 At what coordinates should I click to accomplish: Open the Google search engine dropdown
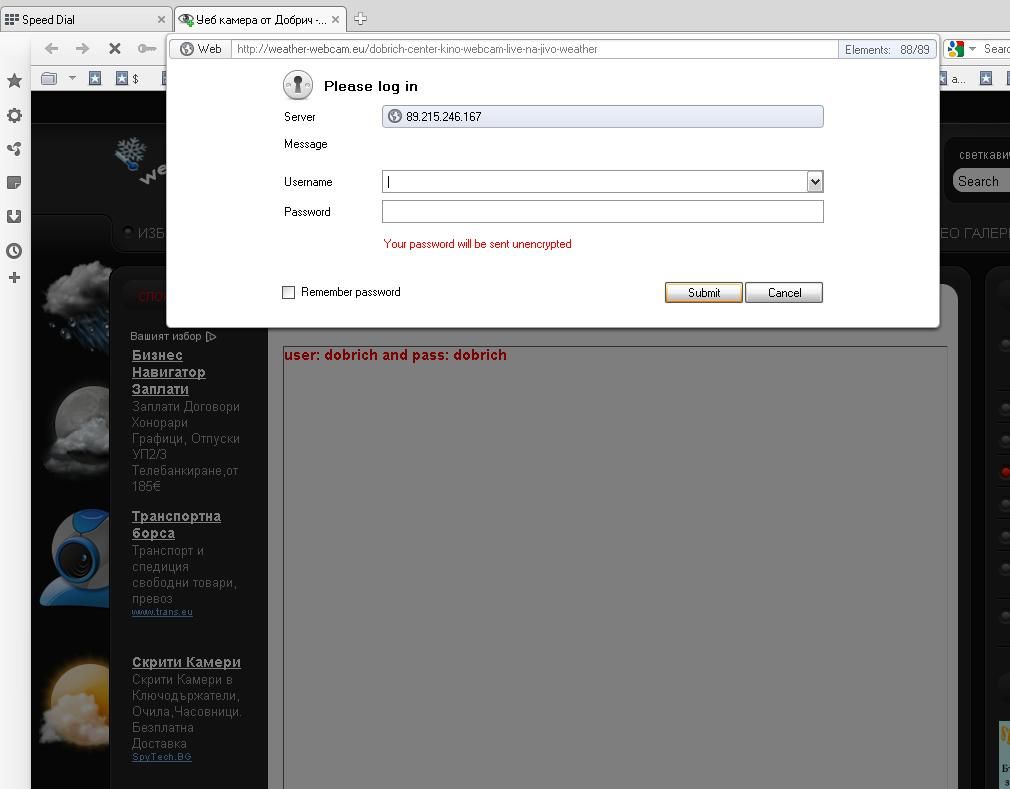(973, 49)
